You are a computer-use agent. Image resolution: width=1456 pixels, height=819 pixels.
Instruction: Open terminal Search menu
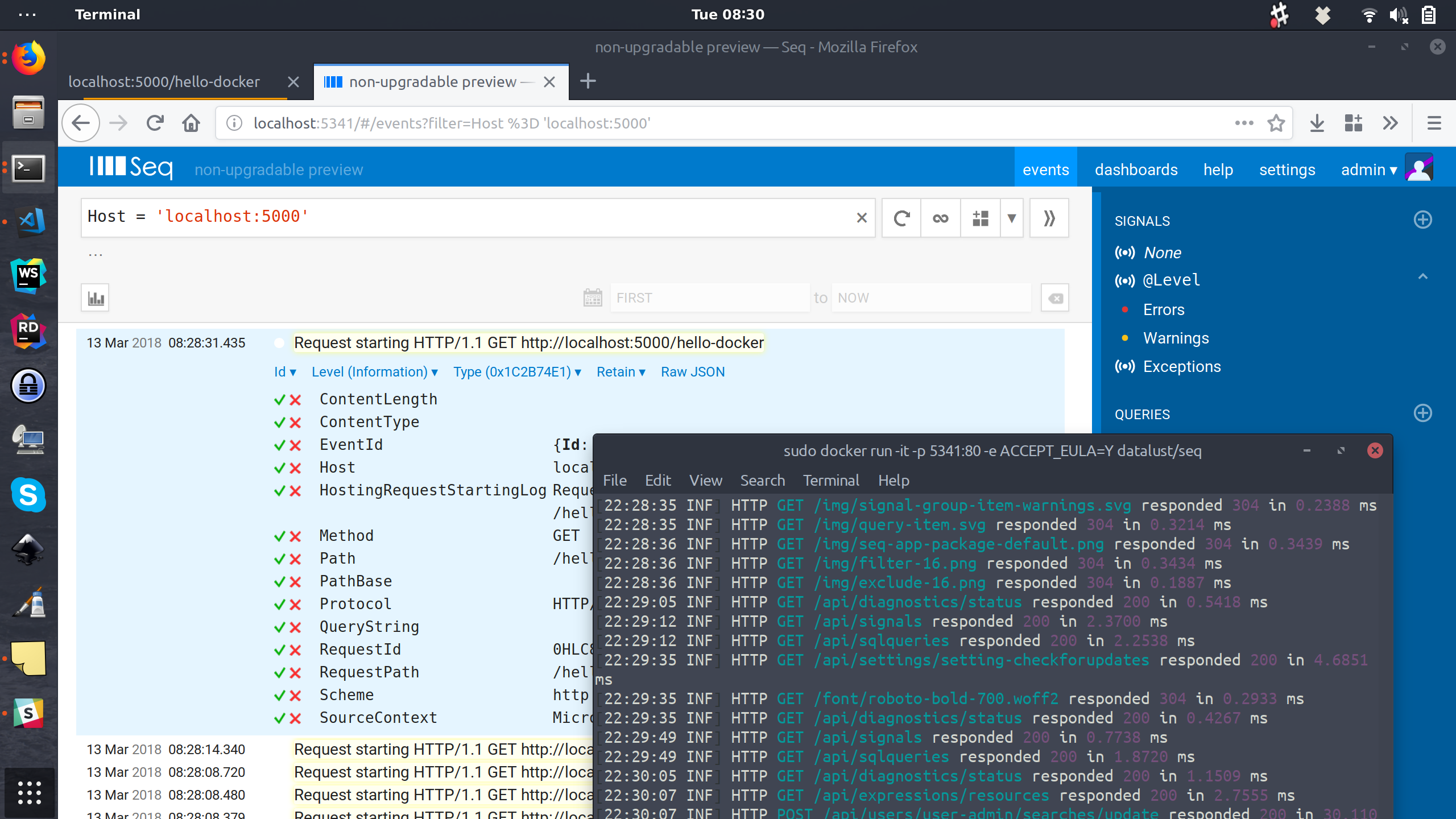click(x=762, y=480)
